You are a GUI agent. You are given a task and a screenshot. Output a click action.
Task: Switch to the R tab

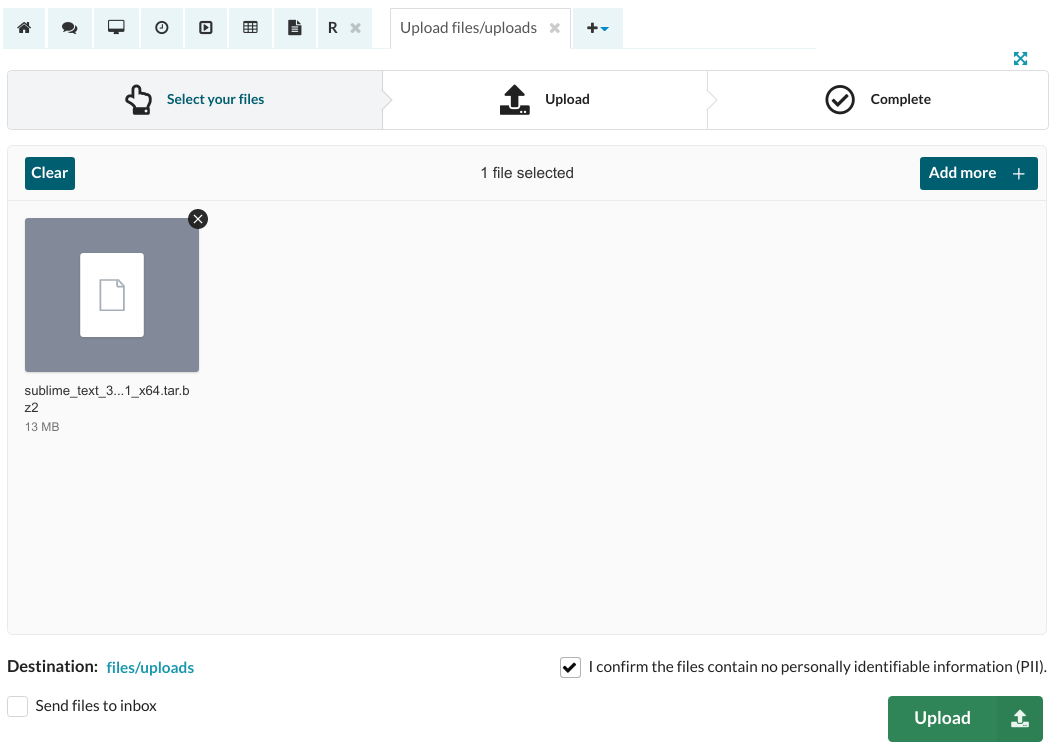[333, 28]
